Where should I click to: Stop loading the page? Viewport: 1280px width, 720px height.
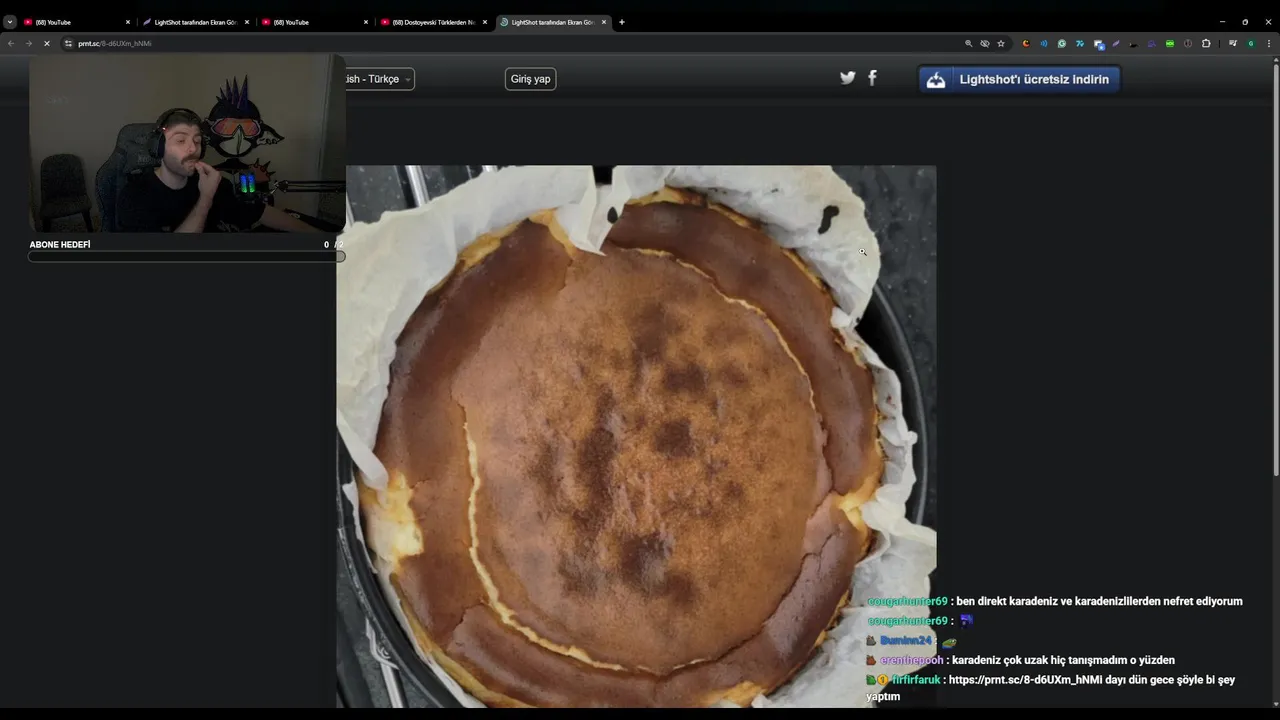tap(46, 44)
